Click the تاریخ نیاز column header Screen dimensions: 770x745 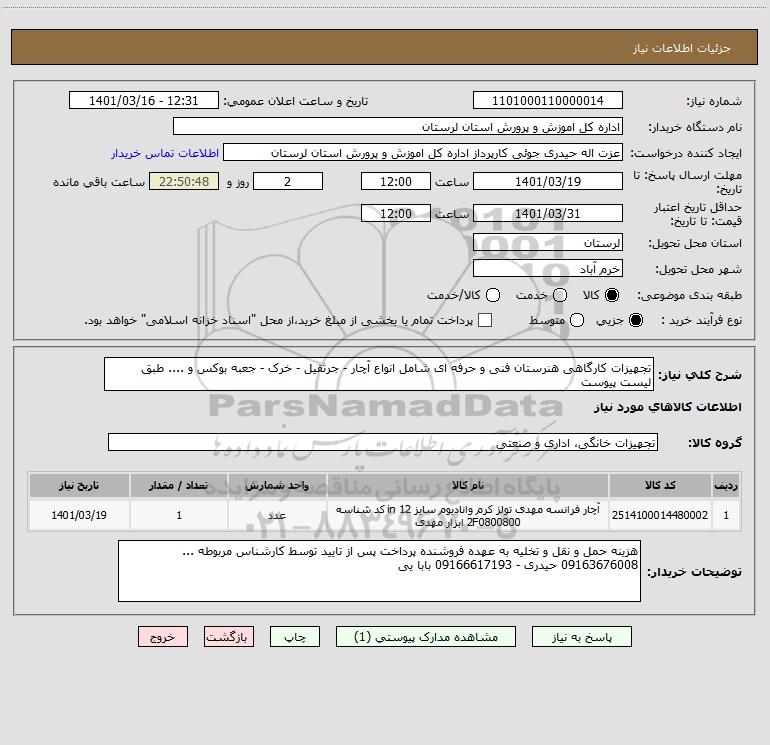79,486
